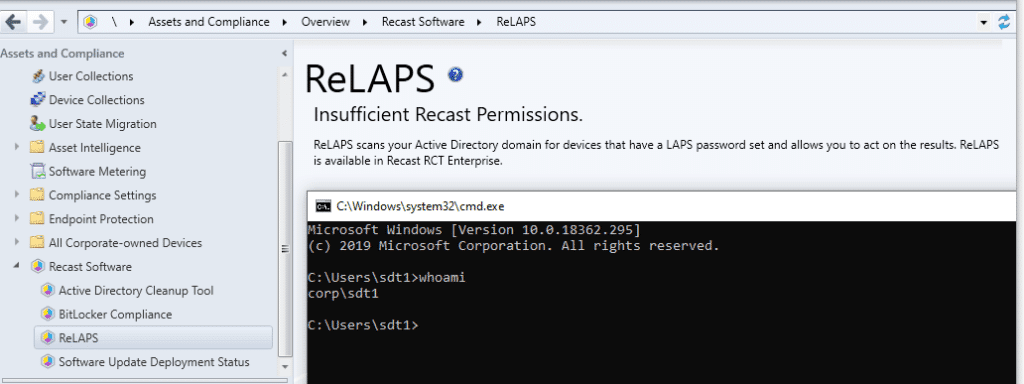The image size is (1024, 384).
Task: Select Overview in the breadcrumb path
Action: coord(325,22)
